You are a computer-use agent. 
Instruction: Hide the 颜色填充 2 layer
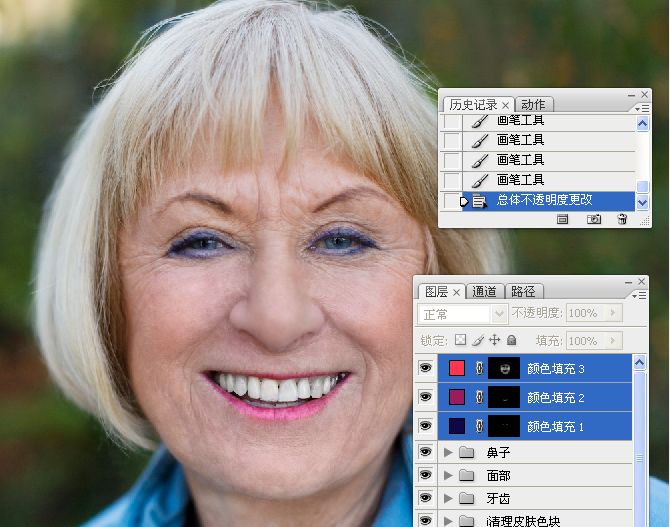pyautogui.click(x=425, y=397)
